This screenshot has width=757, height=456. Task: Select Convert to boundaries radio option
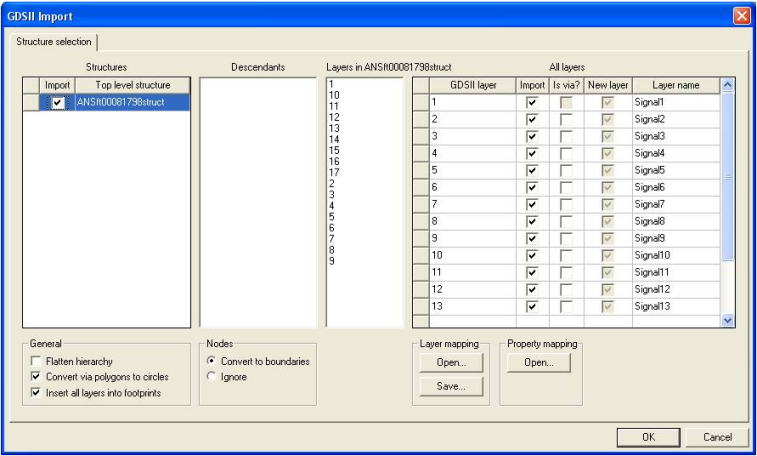(x=211, y=361)
